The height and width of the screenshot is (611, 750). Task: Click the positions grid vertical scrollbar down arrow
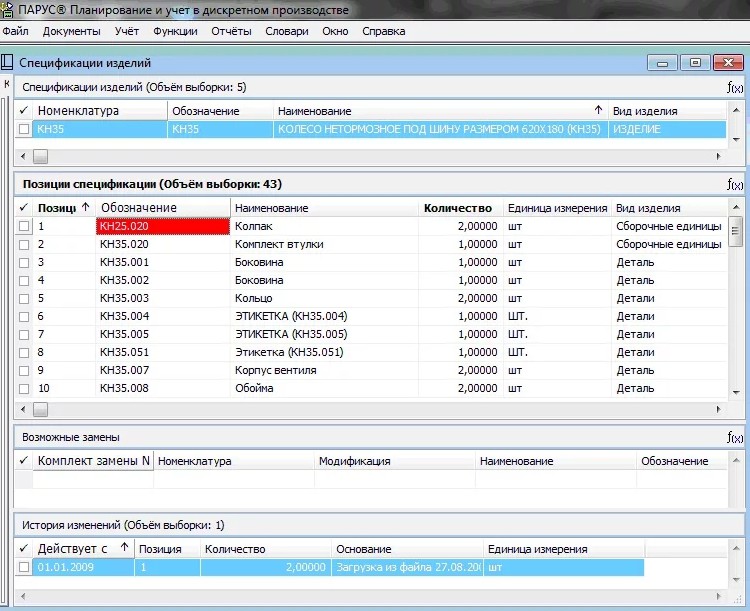[736, 391]
